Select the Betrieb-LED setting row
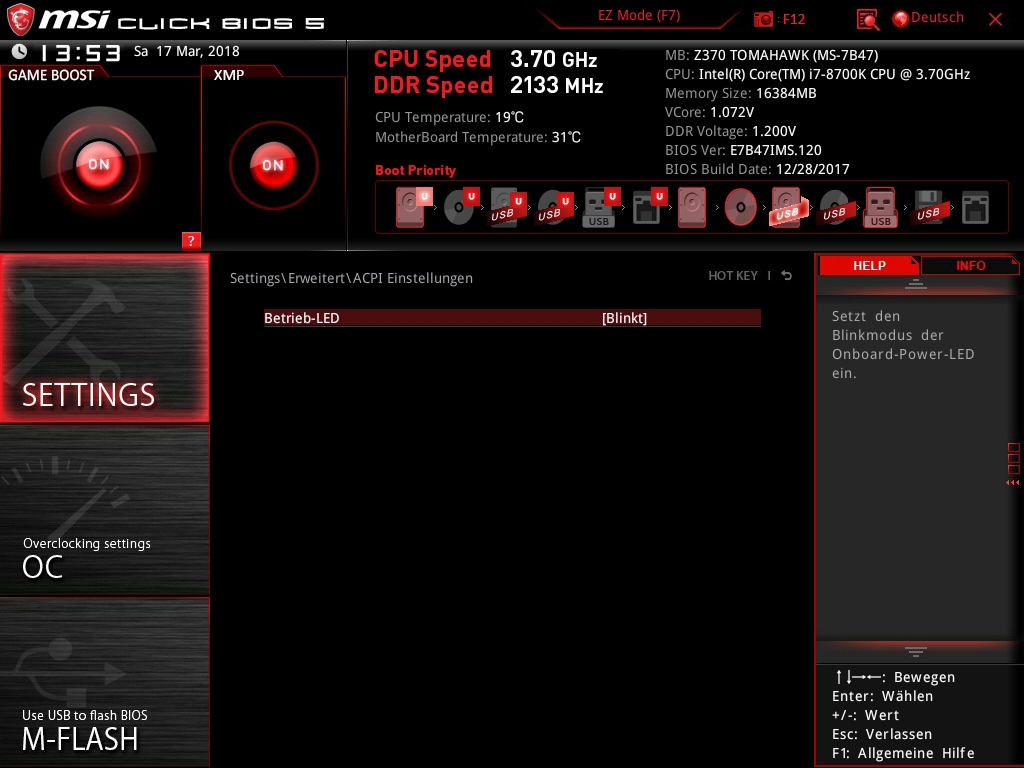 coord(512,318)
